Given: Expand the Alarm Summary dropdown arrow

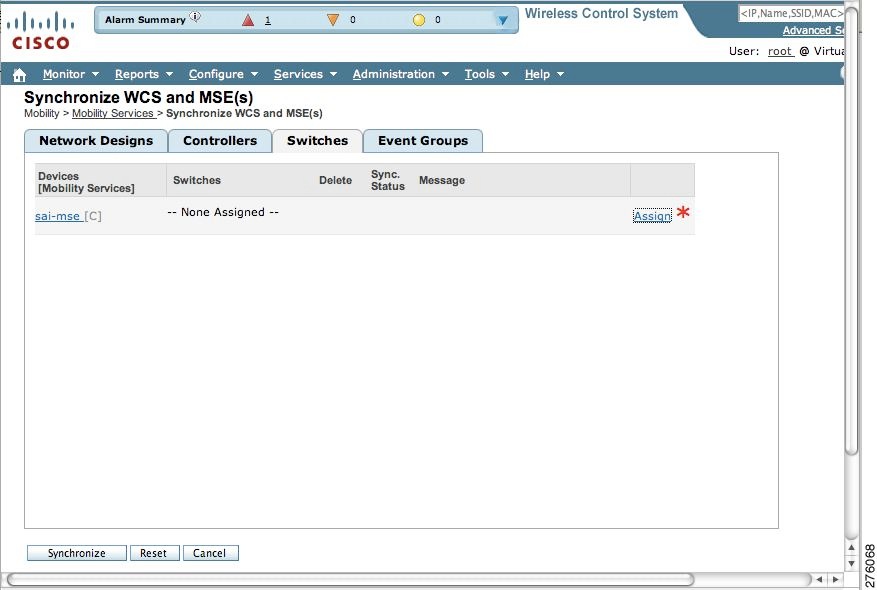Looking at the screenshot, I should (x=503, y=21).
